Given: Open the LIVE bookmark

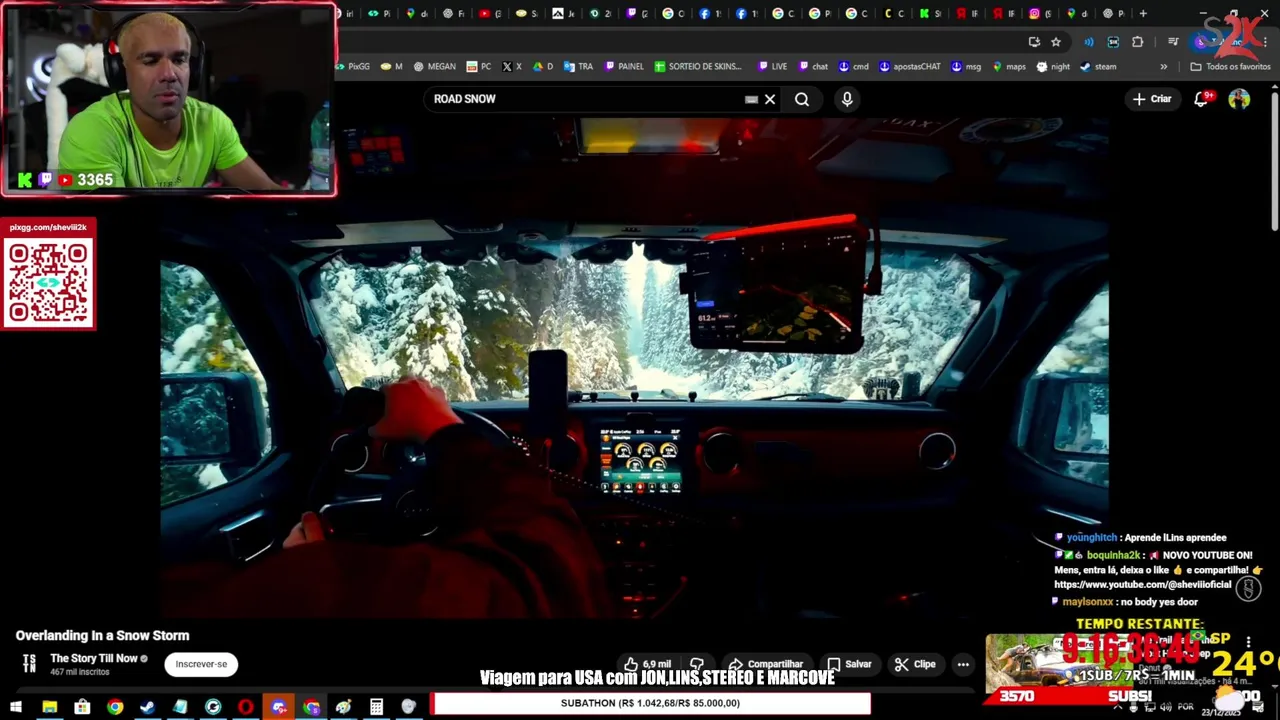Looking at the screenshot, I should point(772,66).
